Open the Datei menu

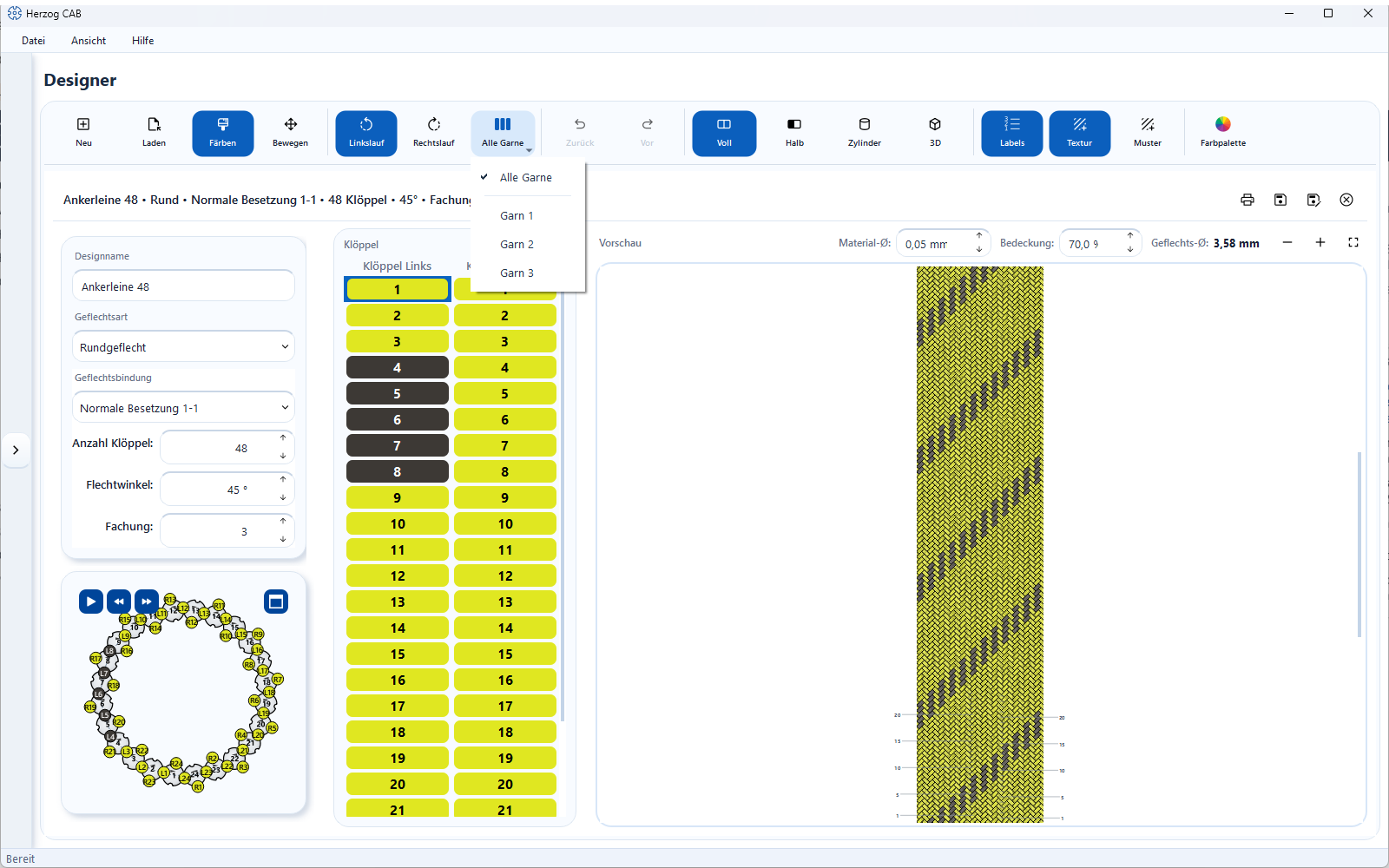(34, 41)
